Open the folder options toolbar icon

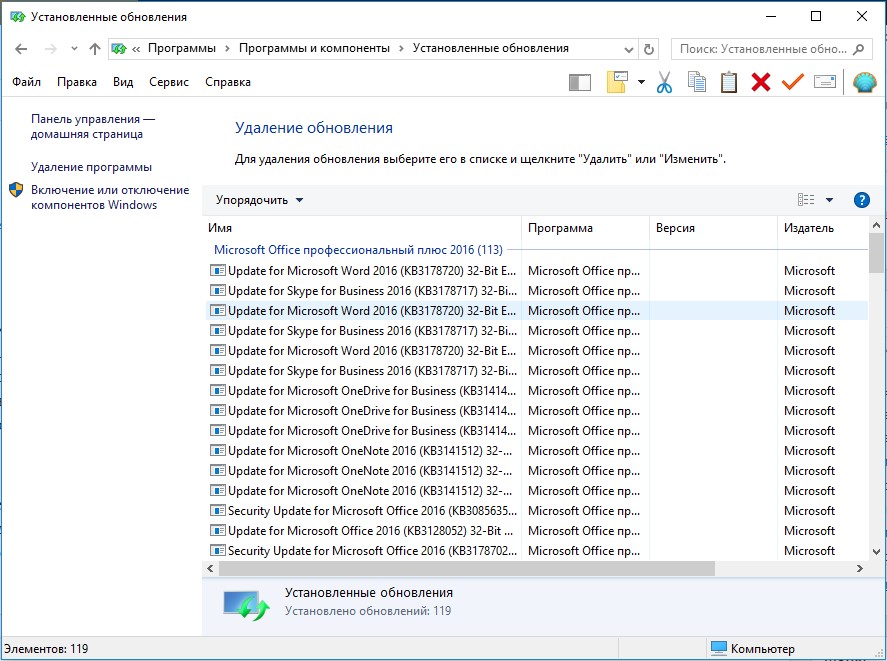coord(617,82)
